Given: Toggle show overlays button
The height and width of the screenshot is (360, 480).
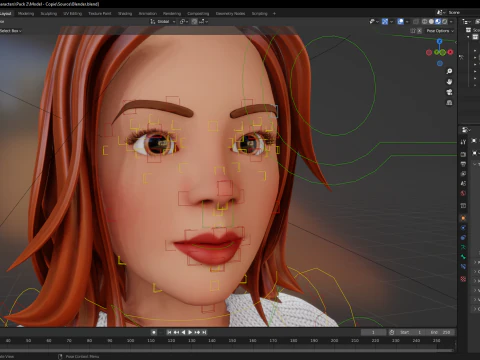Looking at the screenshot, I should [401, 22].
